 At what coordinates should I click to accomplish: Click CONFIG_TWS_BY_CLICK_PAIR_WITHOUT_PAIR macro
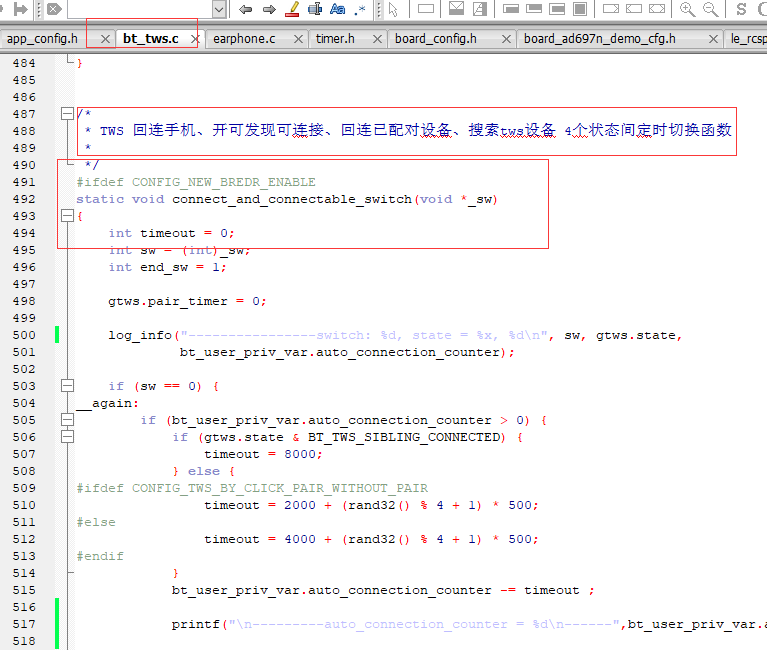coord(280,488)
